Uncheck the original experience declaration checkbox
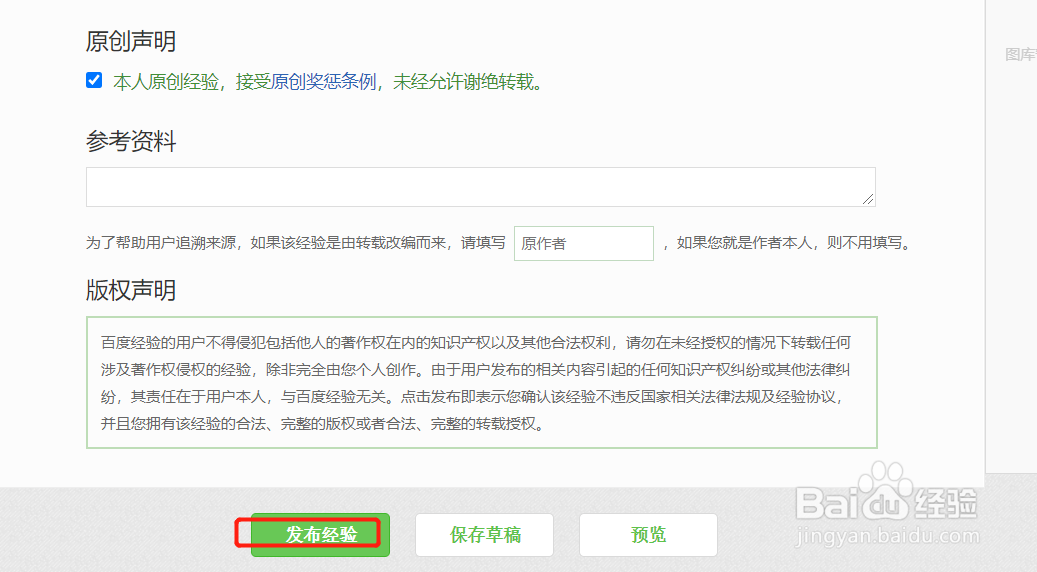 click(94, 80)
